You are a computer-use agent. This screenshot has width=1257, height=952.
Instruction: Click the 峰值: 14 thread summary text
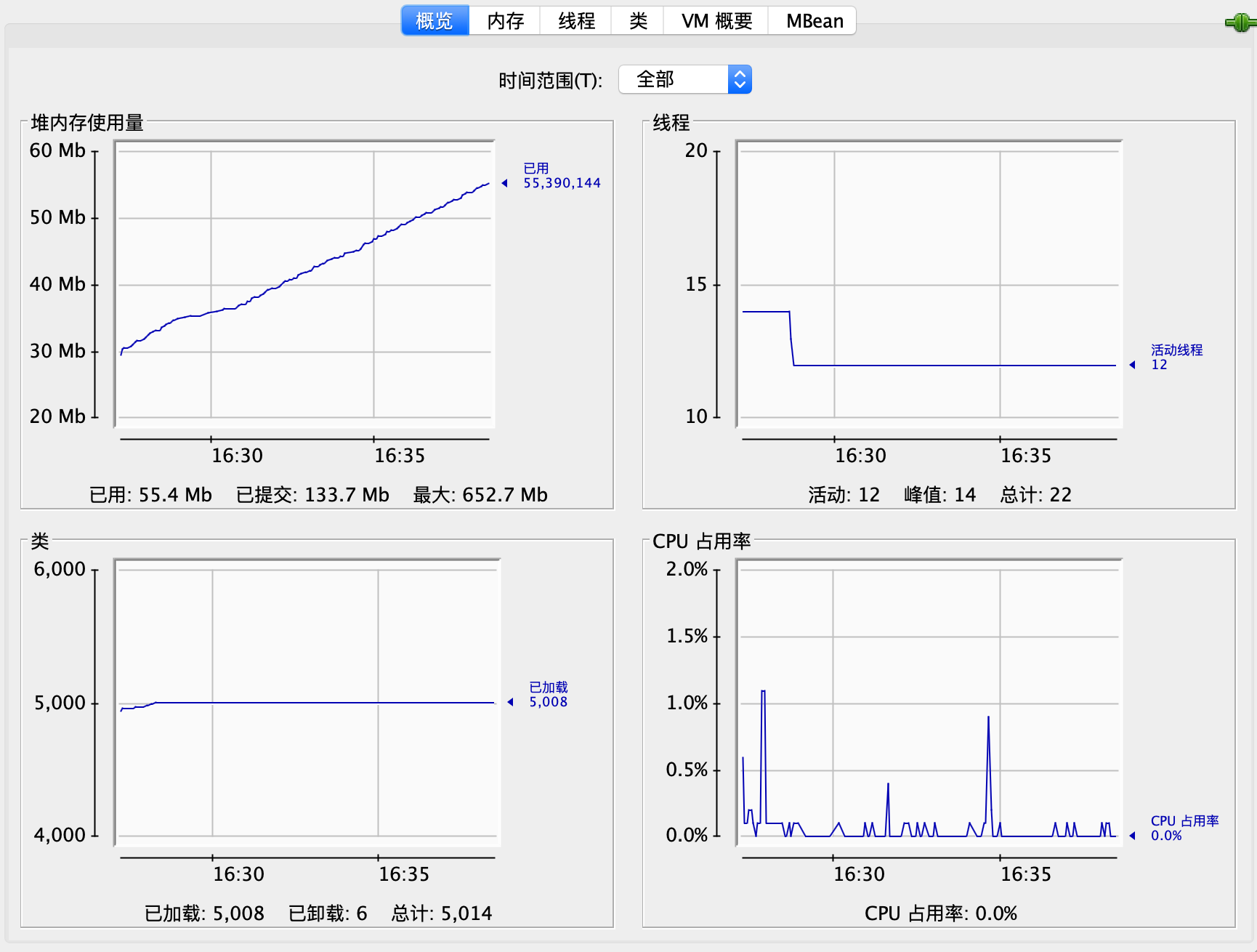939,495
